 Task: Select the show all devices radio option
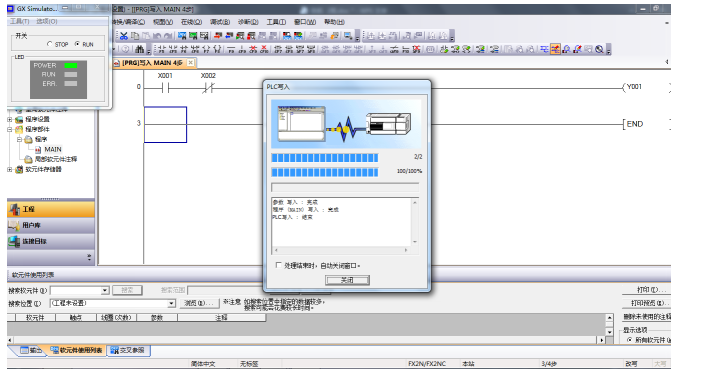(629, 340)
